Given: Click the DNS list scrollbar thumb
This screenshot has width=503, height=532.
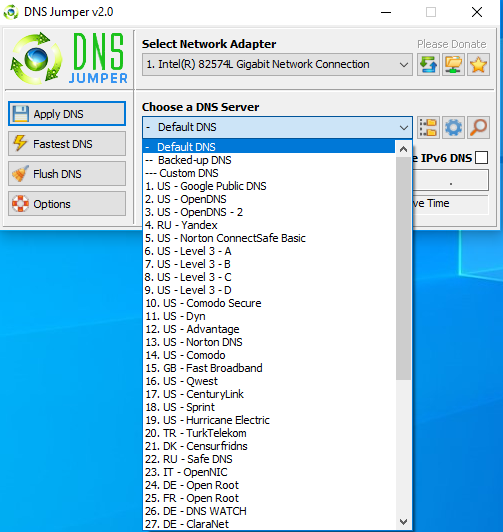Looking at the screenshot, I should tap(403, 268).
